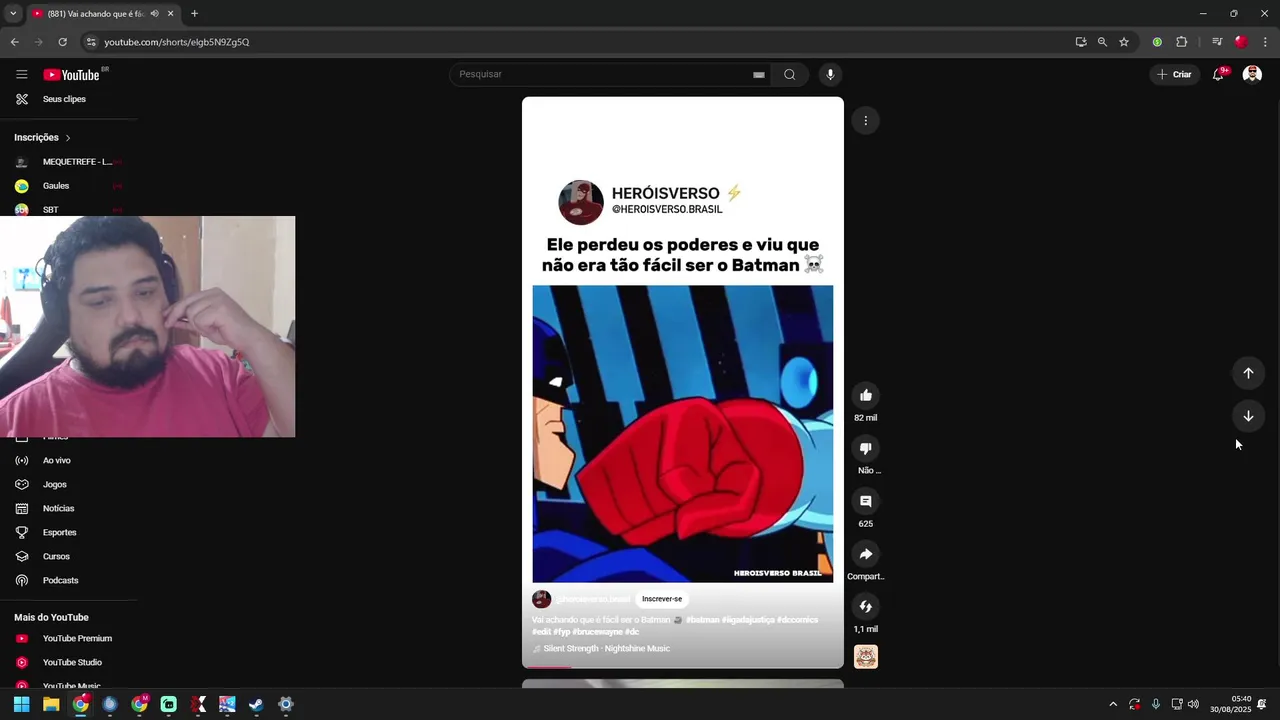Click the address bar URL
Image resolution: width=1280 pixels, height=720 pixels.
pyautogui.click(x=177, y=42)
